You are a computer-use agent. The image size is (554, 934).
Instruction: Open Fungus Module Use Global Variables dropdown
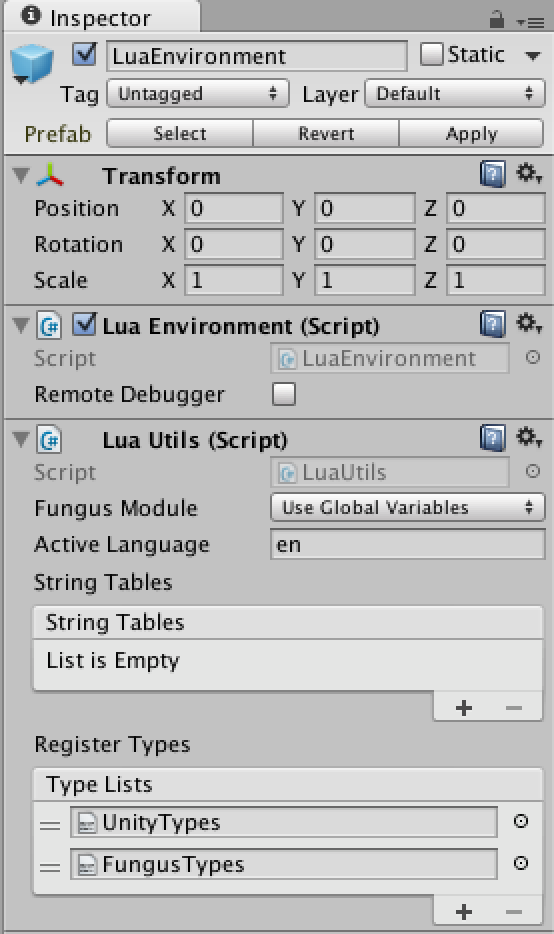point(407,508)
